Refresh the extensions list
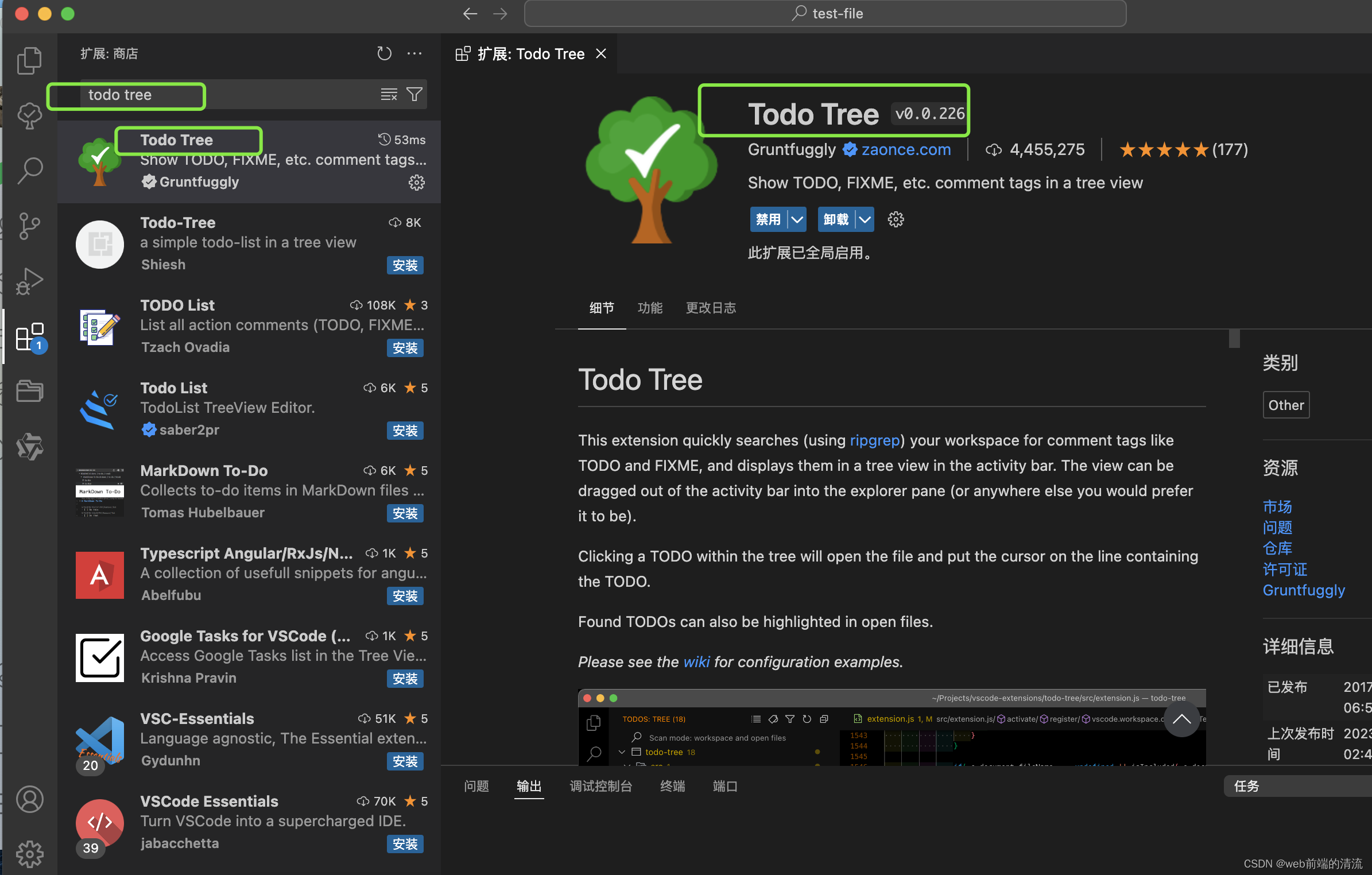Image resolution: width=1372 pixels, height=875 pixels. [384, 53]
